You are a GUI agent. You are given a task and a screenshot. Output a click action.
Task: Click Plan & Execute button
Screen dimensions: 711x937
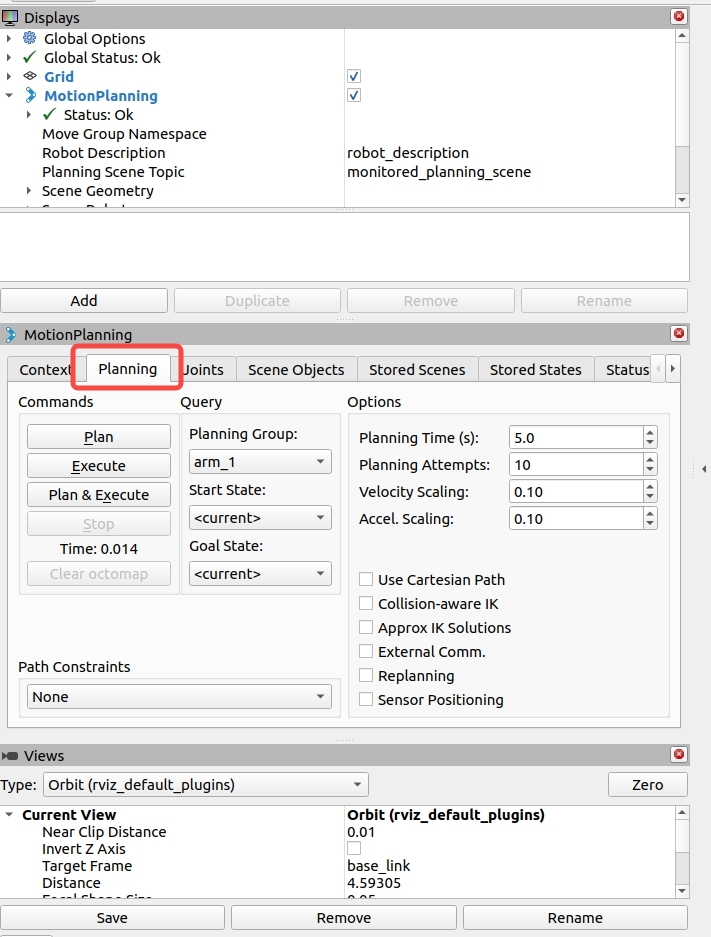click(x=99, y=495)
